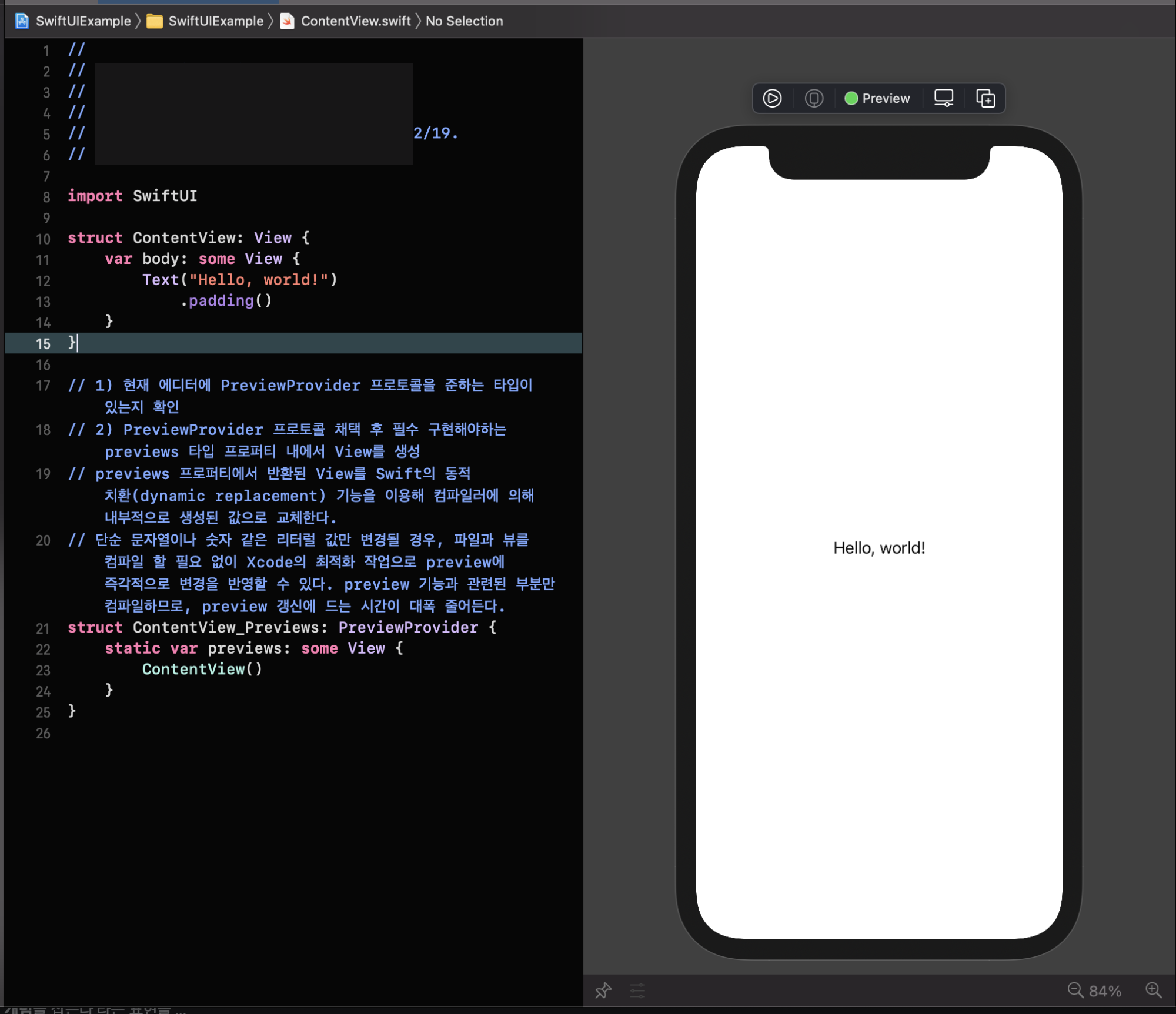Click SwiftUIExample folder in jump bar

(x=216, y=21)
